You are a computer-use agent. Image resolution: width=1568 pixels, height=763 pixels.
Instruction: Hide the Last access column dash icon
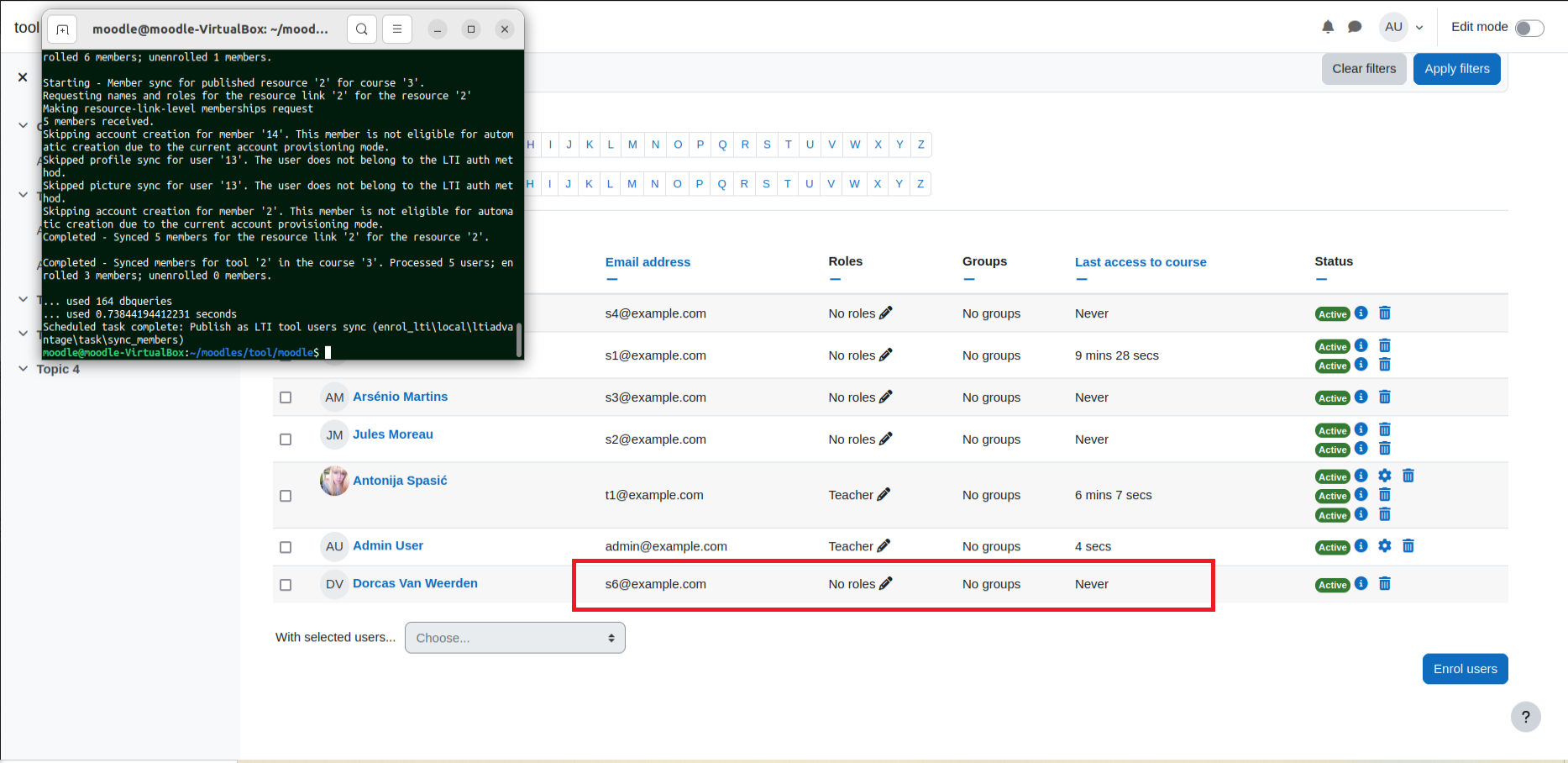pyautogui.click(x=1082, y=279)
